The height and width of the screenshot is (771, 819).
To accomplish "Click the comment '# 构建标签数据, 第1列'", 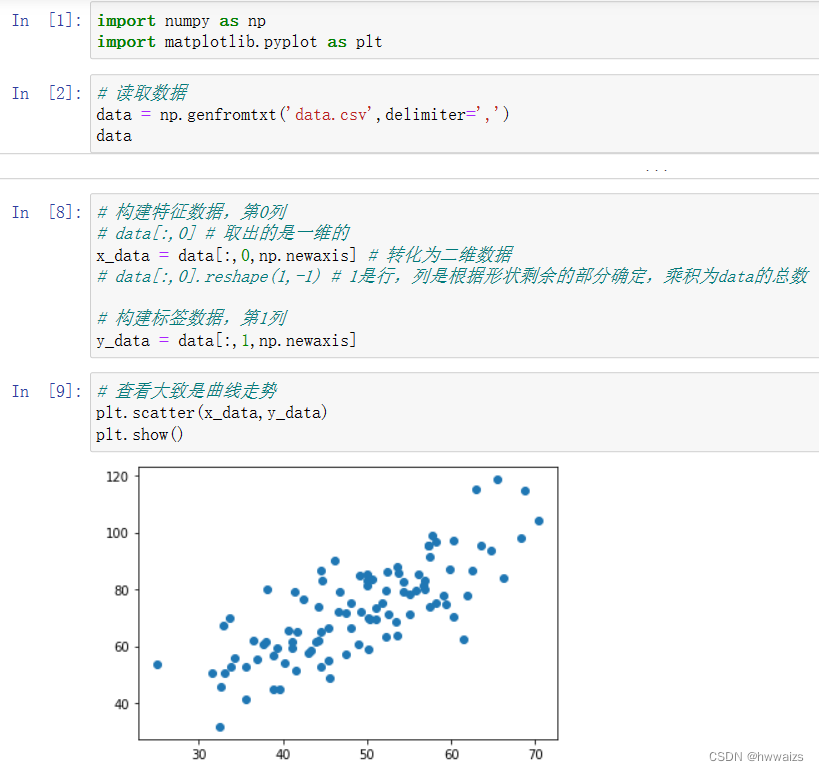I will coord(192,318).
